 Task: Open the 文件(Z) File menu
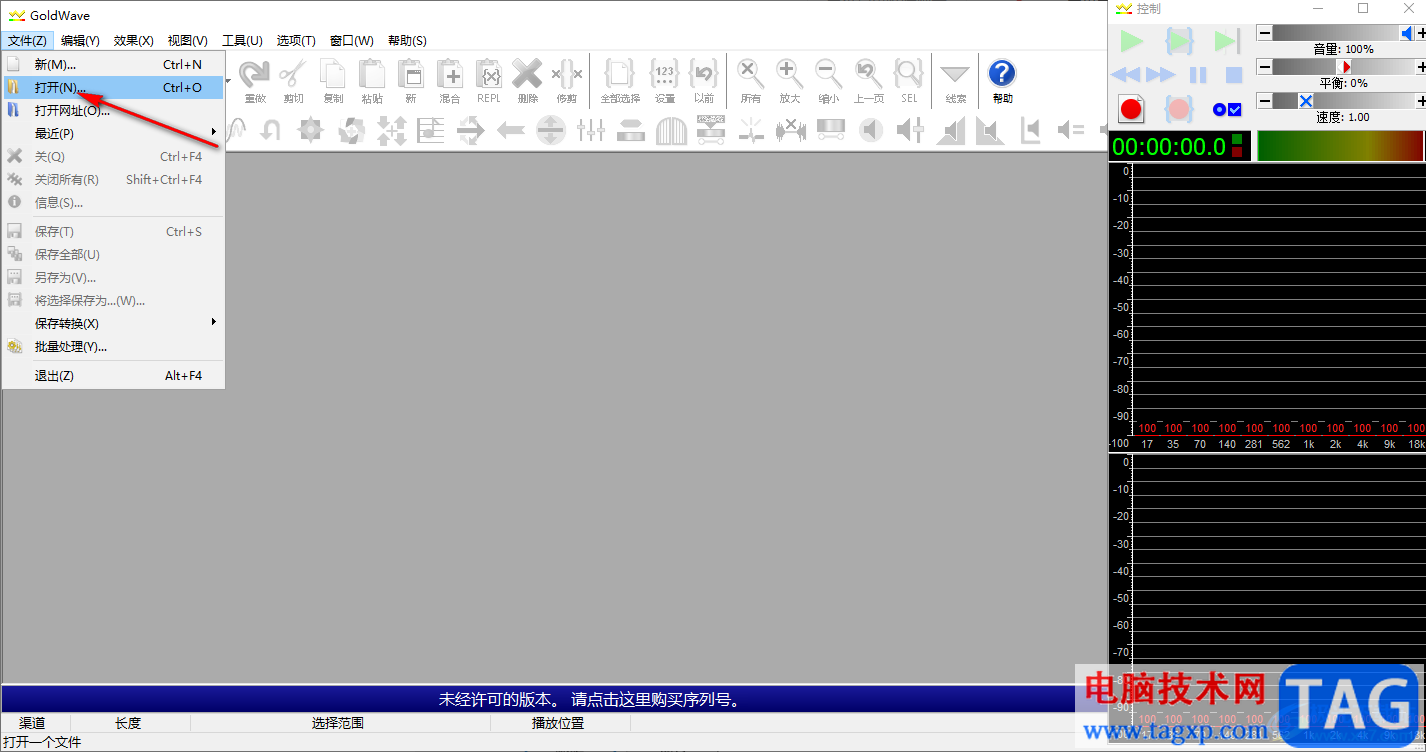(27, 41)
